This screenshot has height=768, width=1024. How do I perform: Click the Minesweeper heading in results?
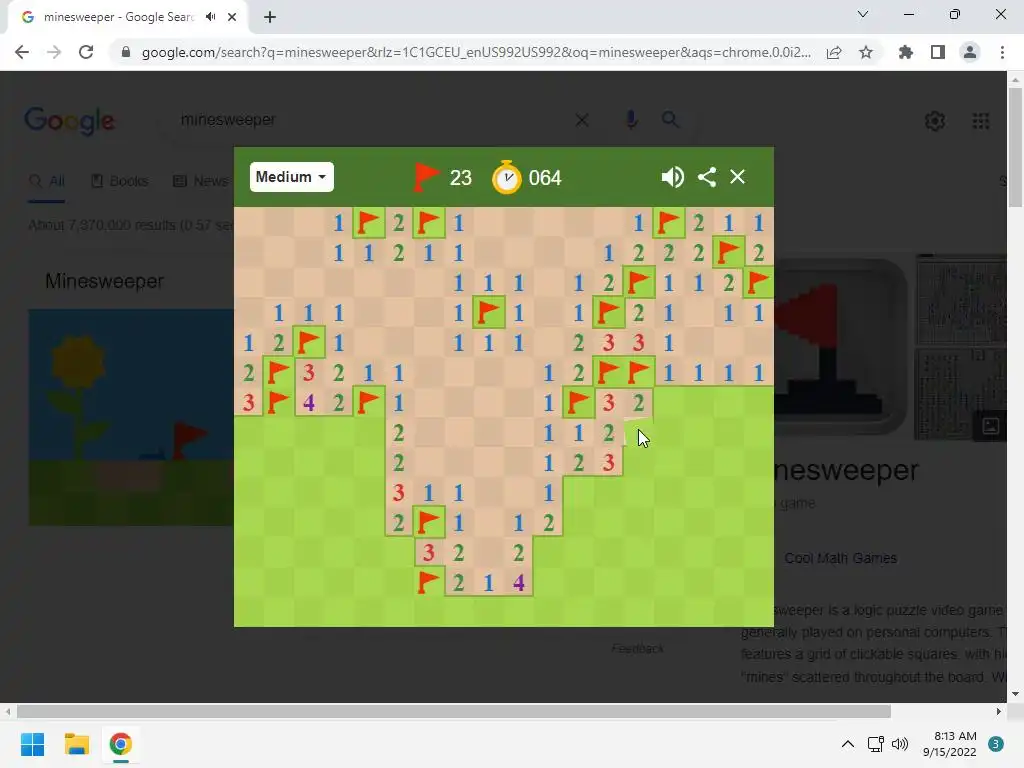pos(104,281)
